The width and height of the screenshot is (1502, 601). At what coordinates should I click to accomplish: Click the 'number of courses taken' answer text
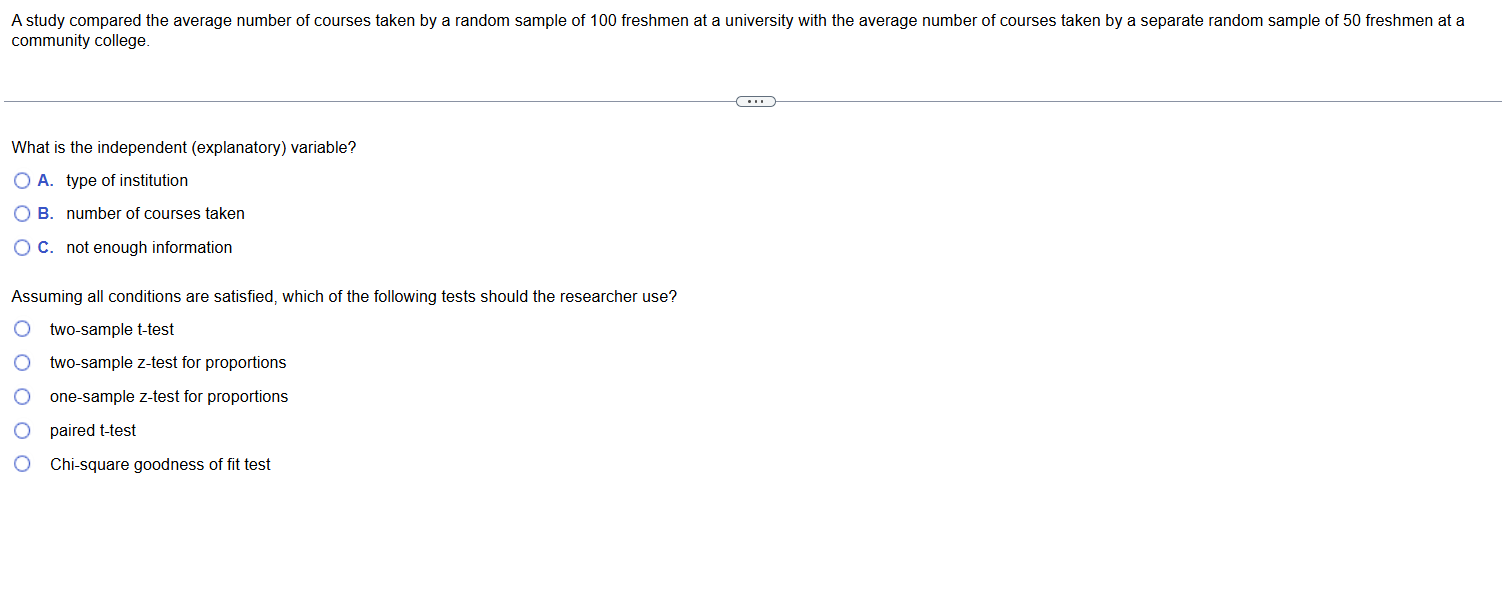[x=155, y=214]
